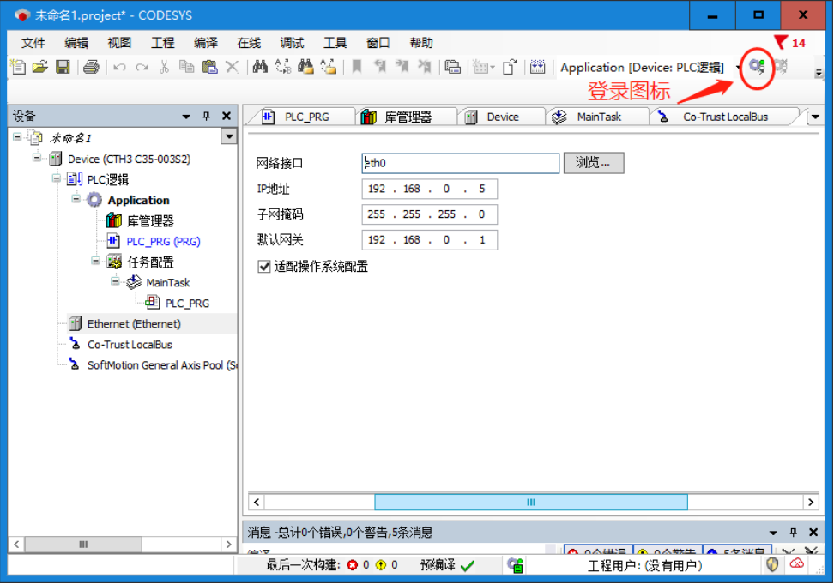Viewport: 834px width, 584px height.
Task: Click the Redo arrow icon
Action: [141, 67]
